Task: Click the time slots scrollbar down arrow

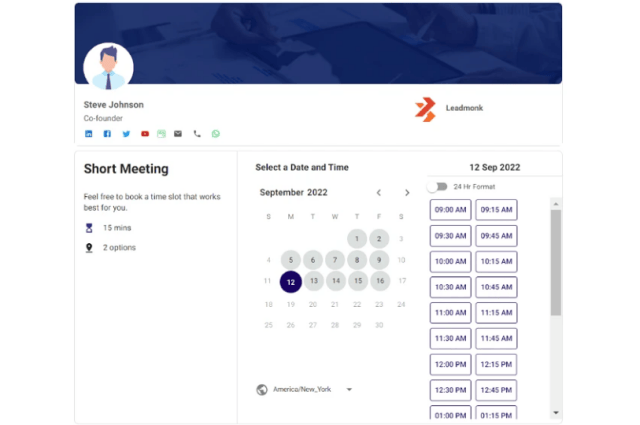Action: coord(556,413)
